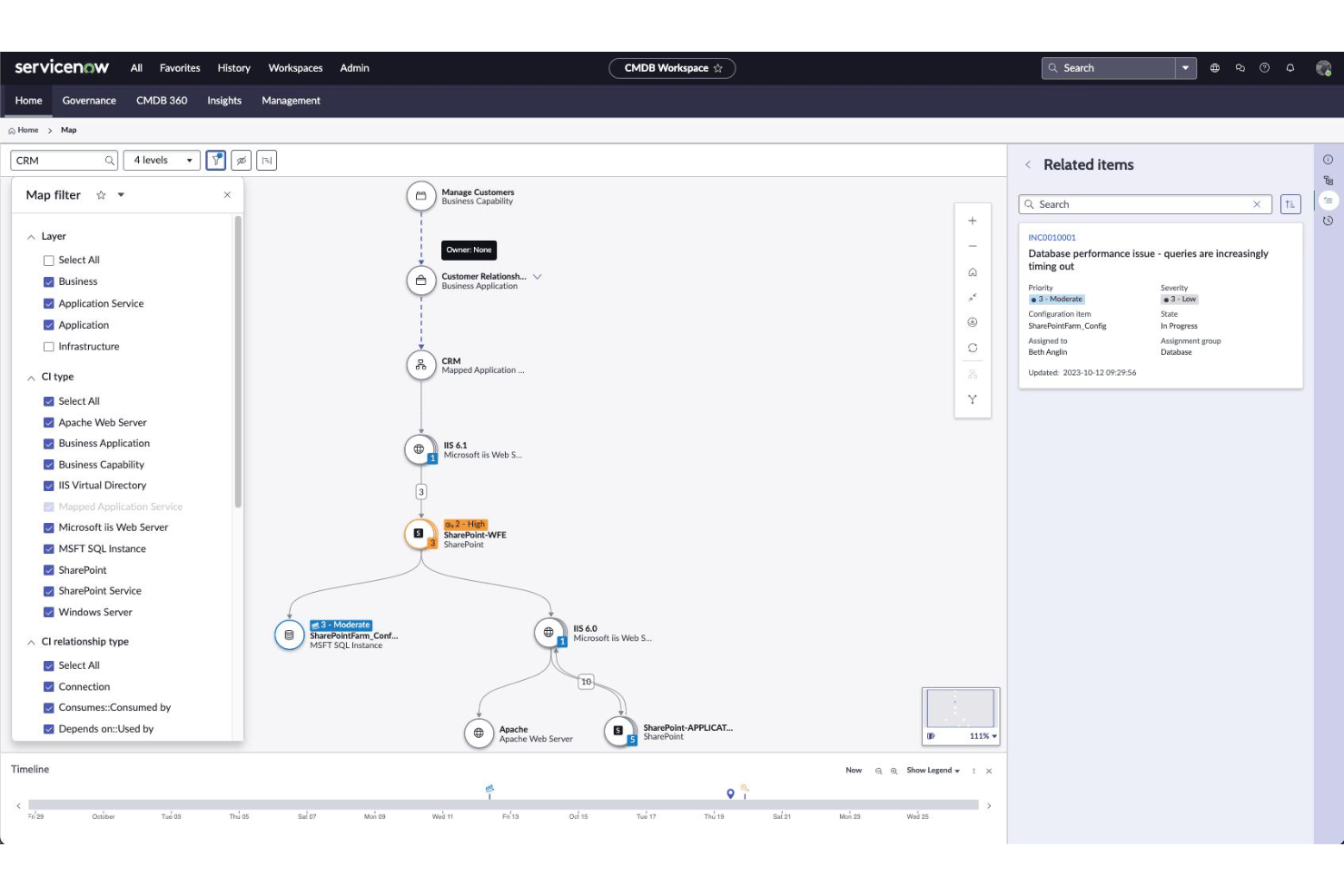This screenshot has height=896, width=1344.
Task: Close the Map filter panel
Action: (227, 195)
